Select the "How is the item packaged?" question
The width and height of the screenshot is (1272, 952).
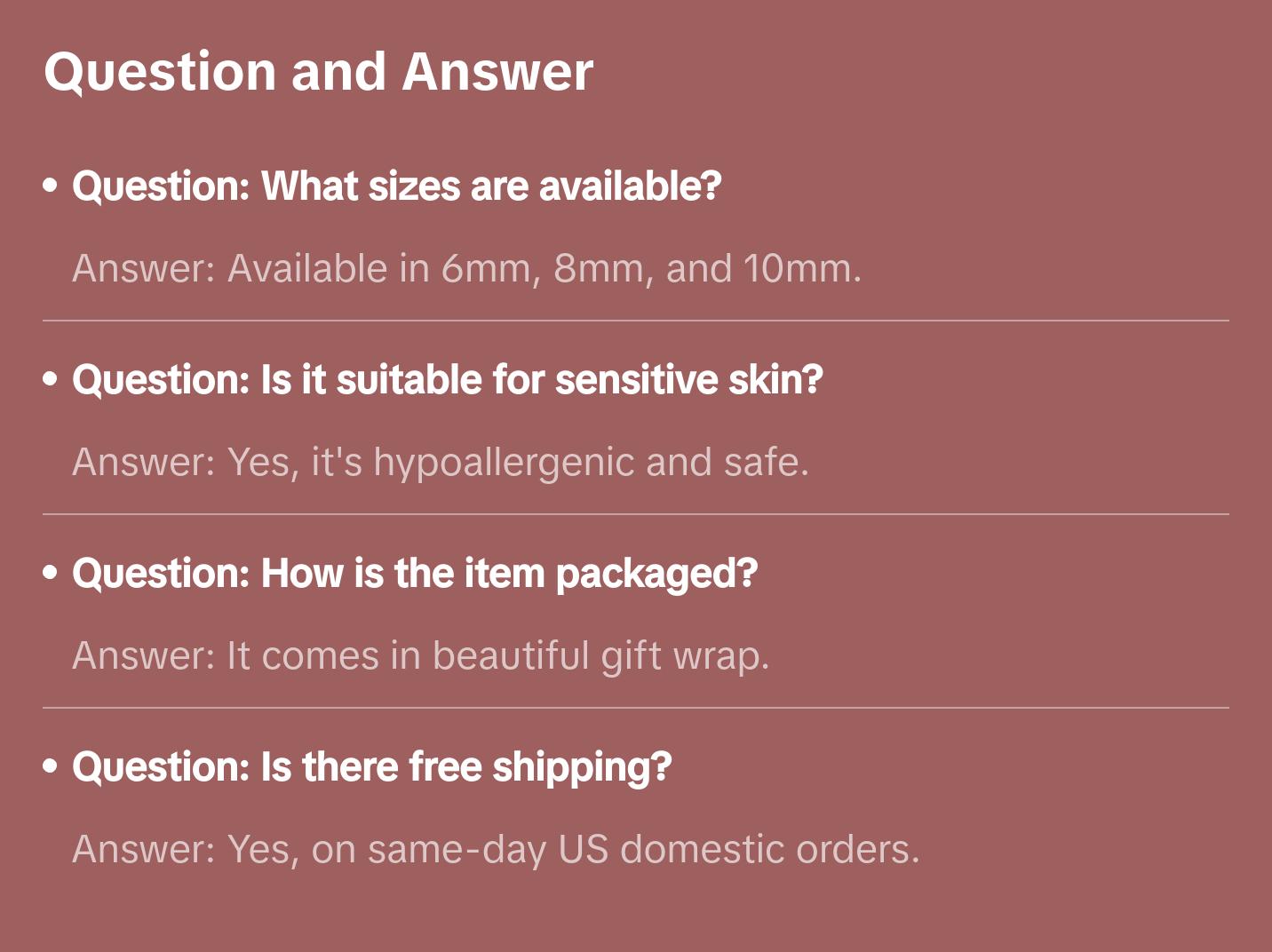point(414,574)
